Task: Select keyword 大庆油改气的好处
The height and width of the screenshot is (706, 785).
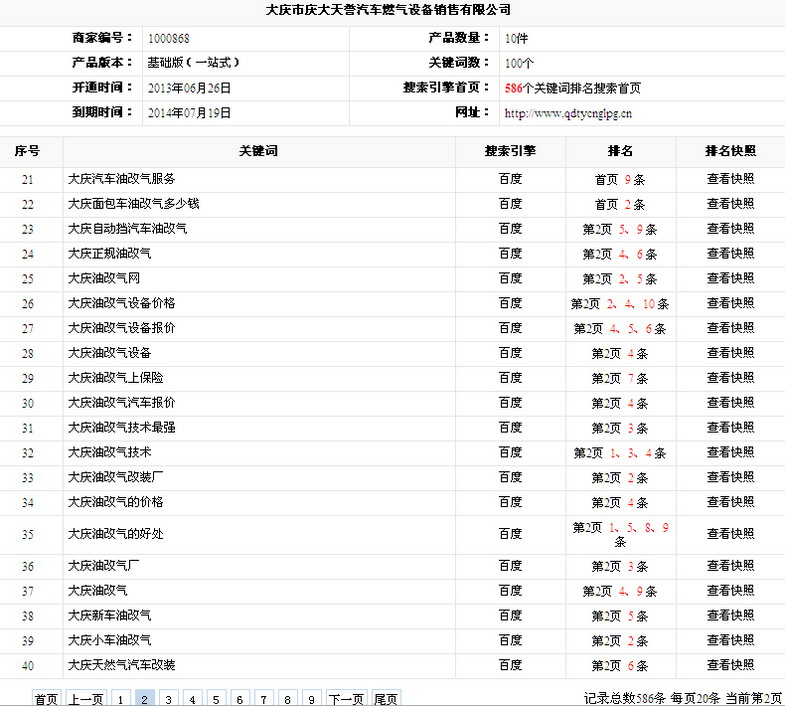Action: click(x=116, y=534)
